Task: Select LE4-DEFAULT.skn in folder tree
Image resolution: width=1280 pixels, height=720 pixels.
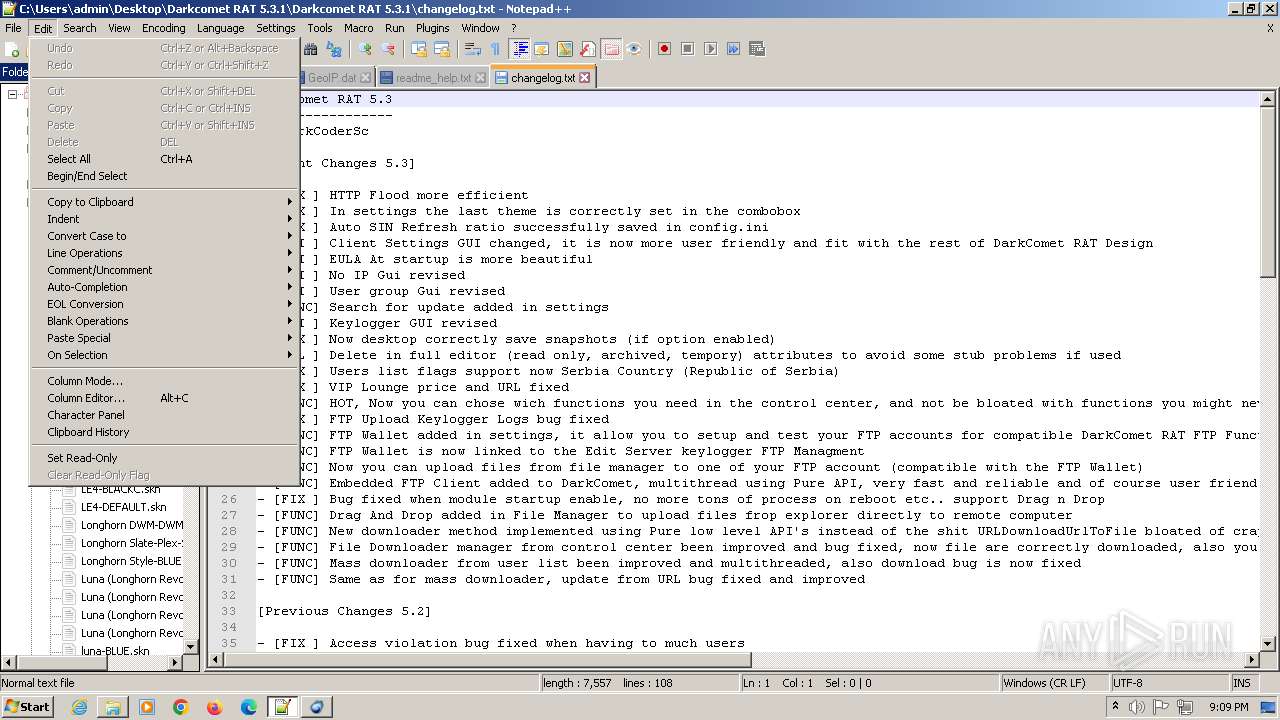Action: (x=123, y=507)
